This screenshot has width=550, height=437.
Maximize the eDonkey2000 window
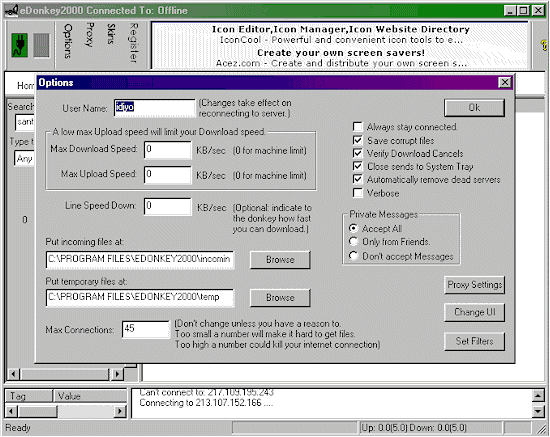click(523, 11)
